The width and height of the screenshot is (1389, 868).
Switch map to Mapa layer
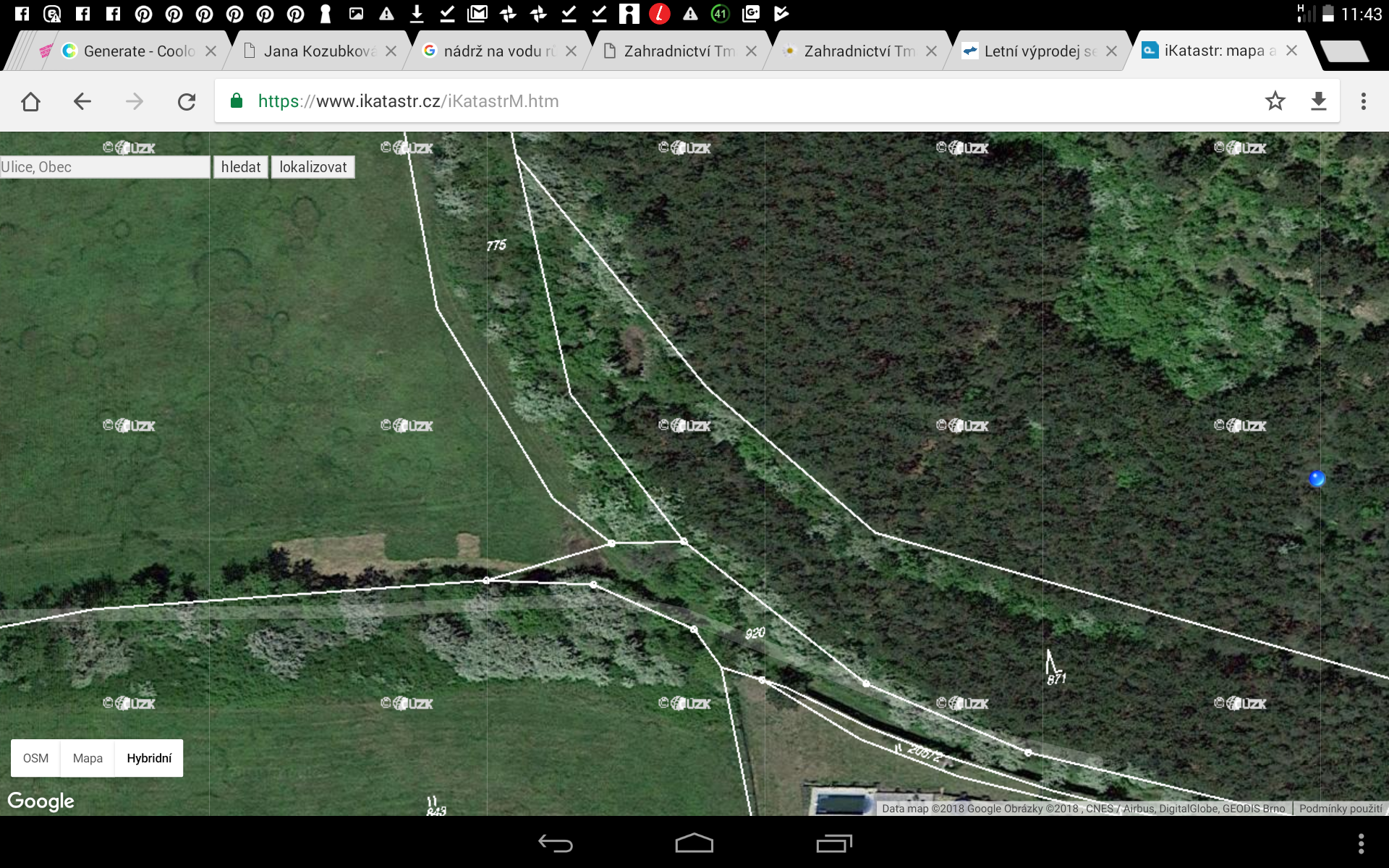coord(88,758)
